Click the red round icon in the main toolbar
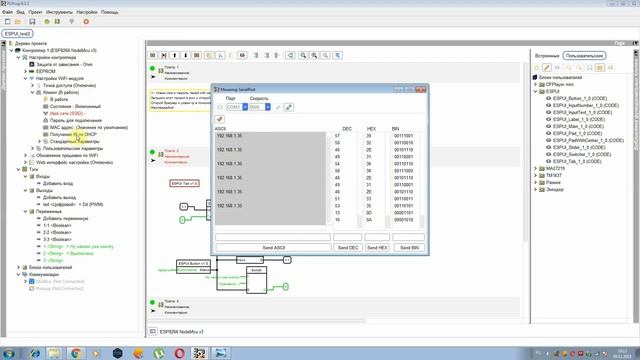This screenshot has width=640, height=360. point(86,22)
